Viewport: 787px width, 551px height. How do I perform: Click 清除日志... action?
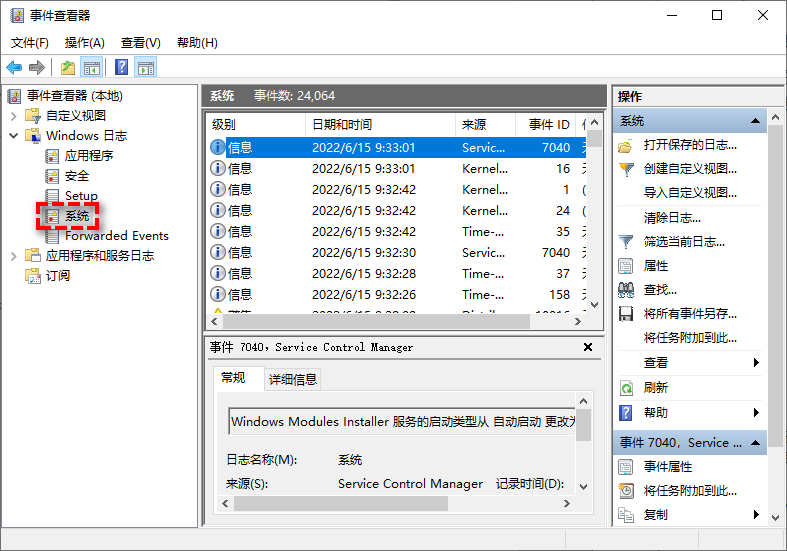[672, 218]
